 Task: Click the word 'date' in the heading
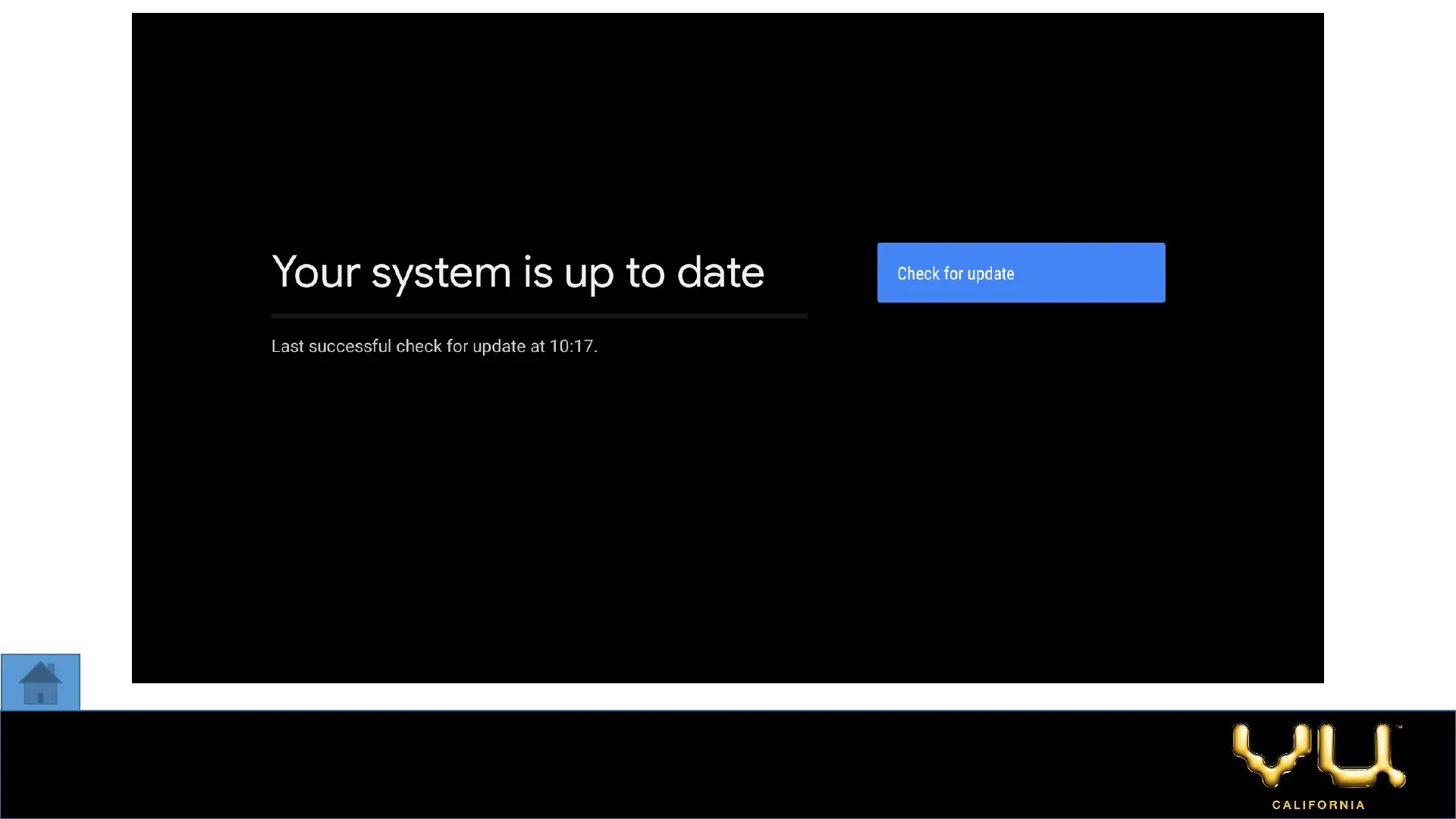720,272
